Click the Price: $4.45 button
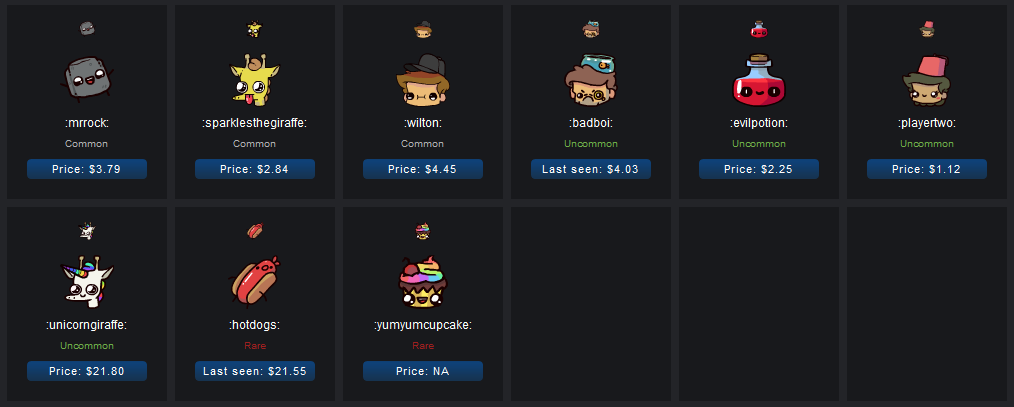 click(x=423, y=169)
